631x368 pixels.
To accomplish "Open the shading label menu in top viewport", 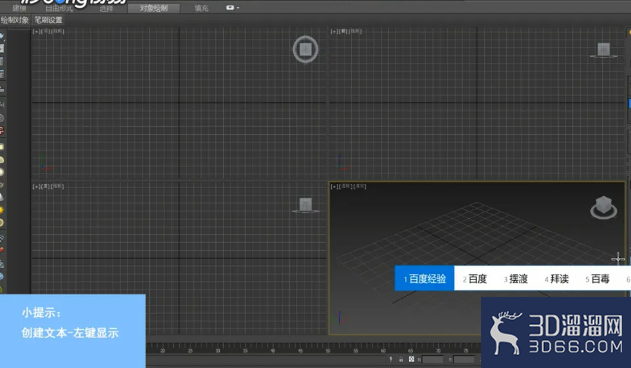I will click(x=58, y=31).
